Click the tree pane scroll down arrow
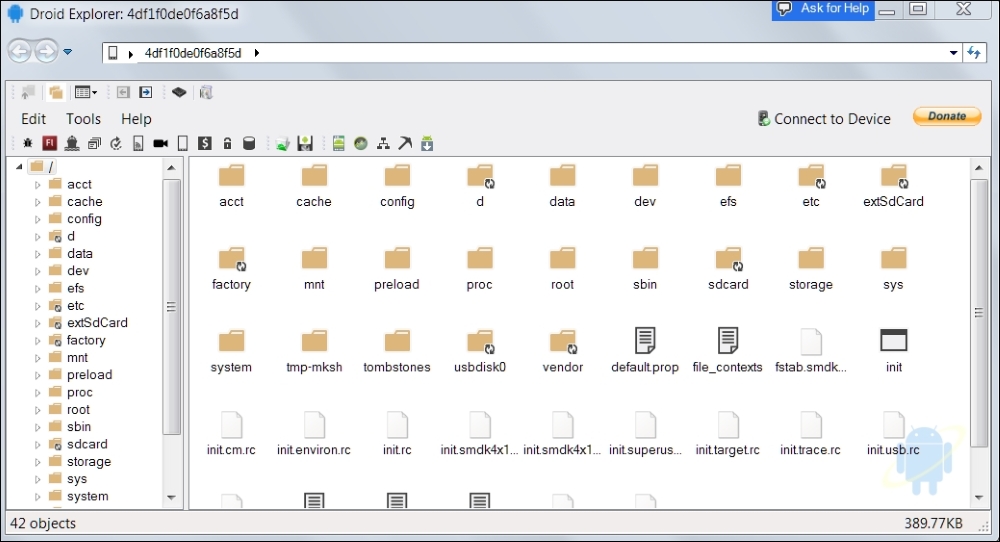This screenshot has width=1000, height=542. [171, 497]
